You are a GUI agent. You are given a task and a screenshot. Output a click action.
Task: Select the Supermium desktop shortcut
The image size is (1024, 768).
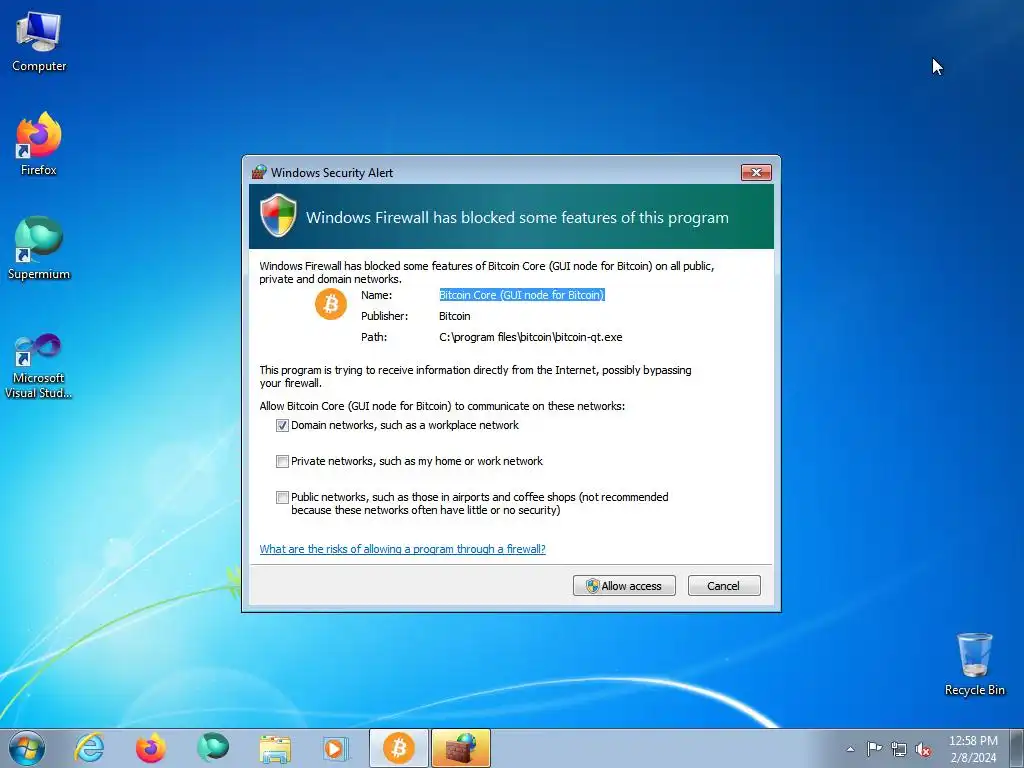(x=39, y=248)
